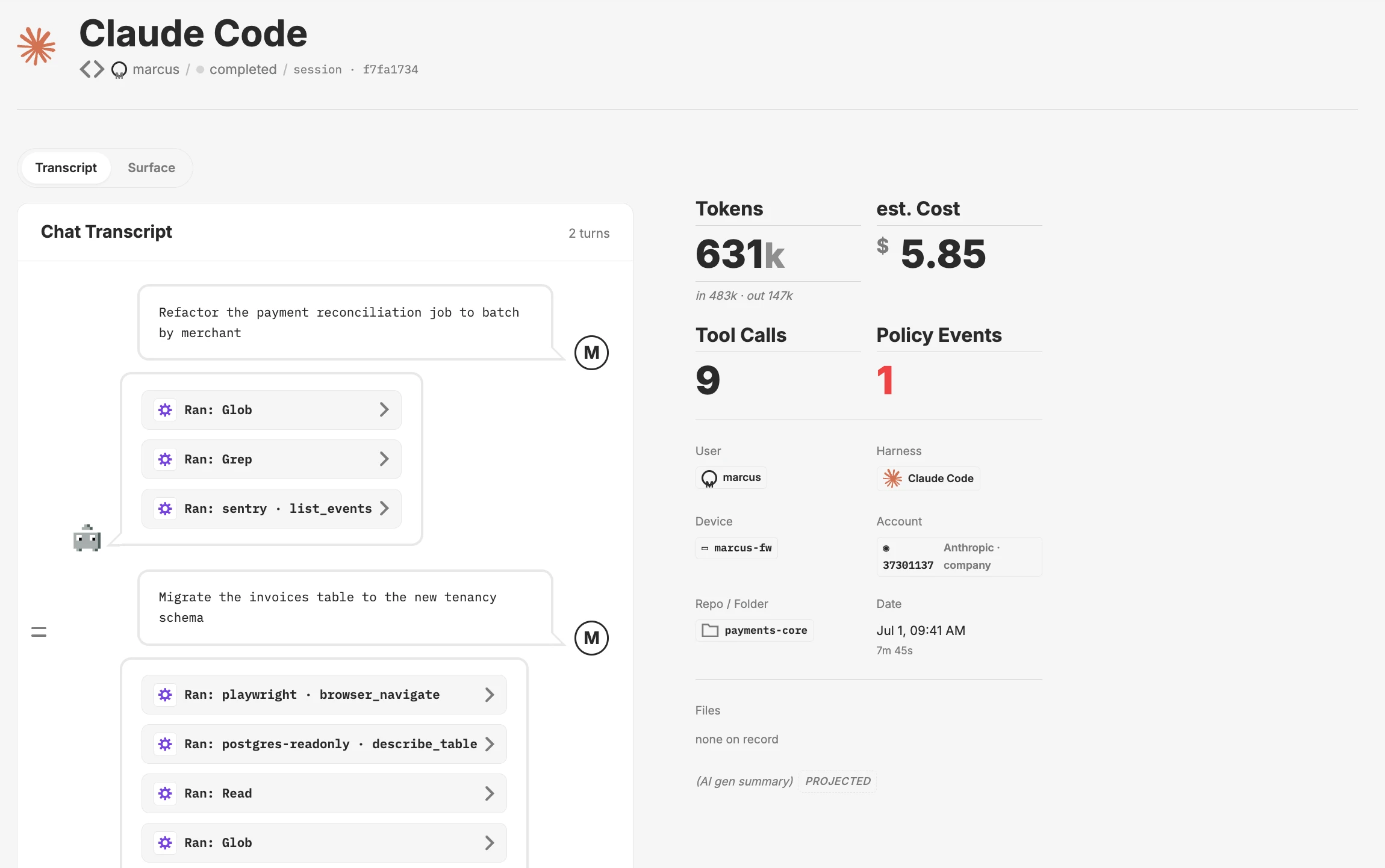
Task: Click the PROJECTED badge
Action: (x=838, y=781)
